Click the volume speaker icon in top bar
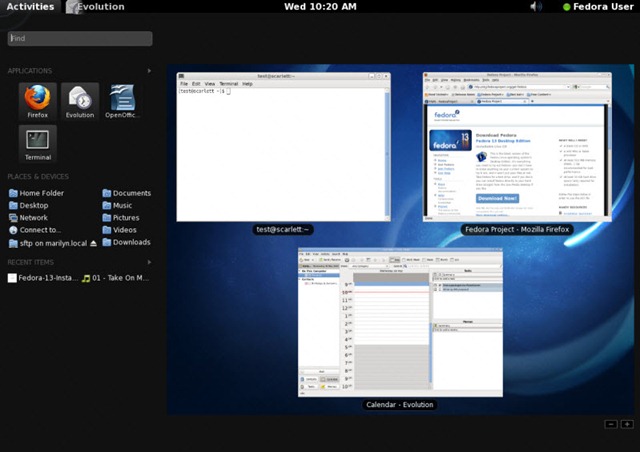Screen dimensions: 640x452 pos(535,7)
